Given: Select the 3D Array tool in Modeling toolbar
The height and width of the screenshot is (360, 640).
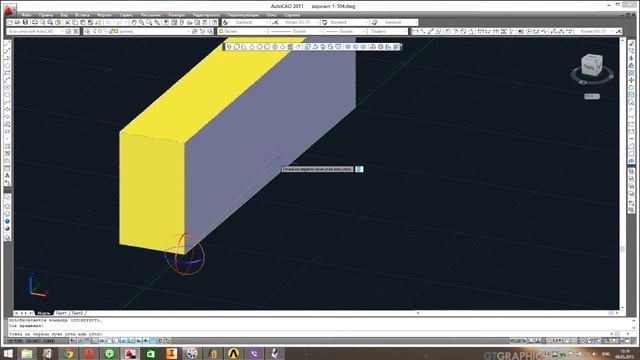Looking at the screenshot, I should (396, 47).
